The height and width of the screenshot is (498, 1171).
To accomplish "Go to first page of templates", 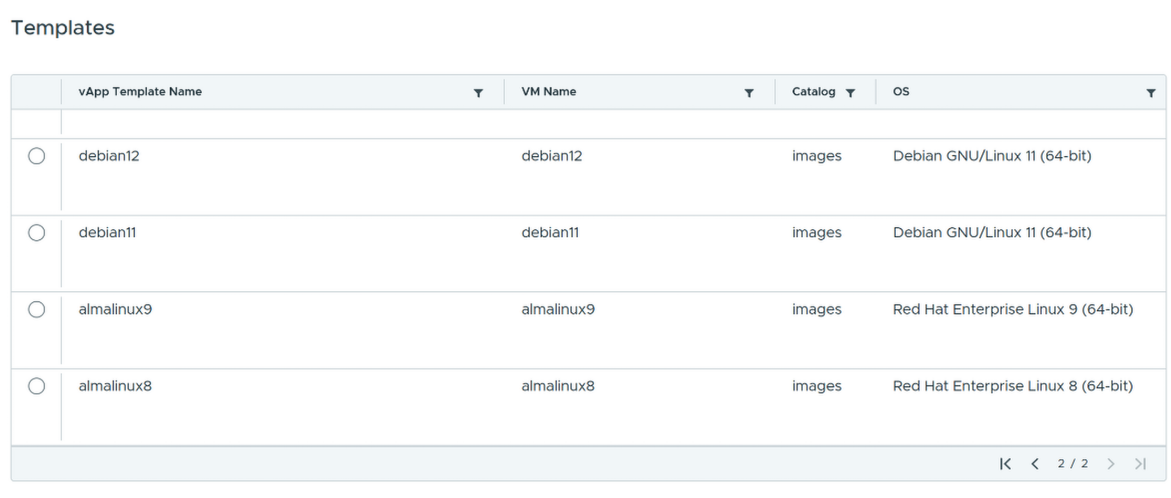I will [x=1005, y=464].
